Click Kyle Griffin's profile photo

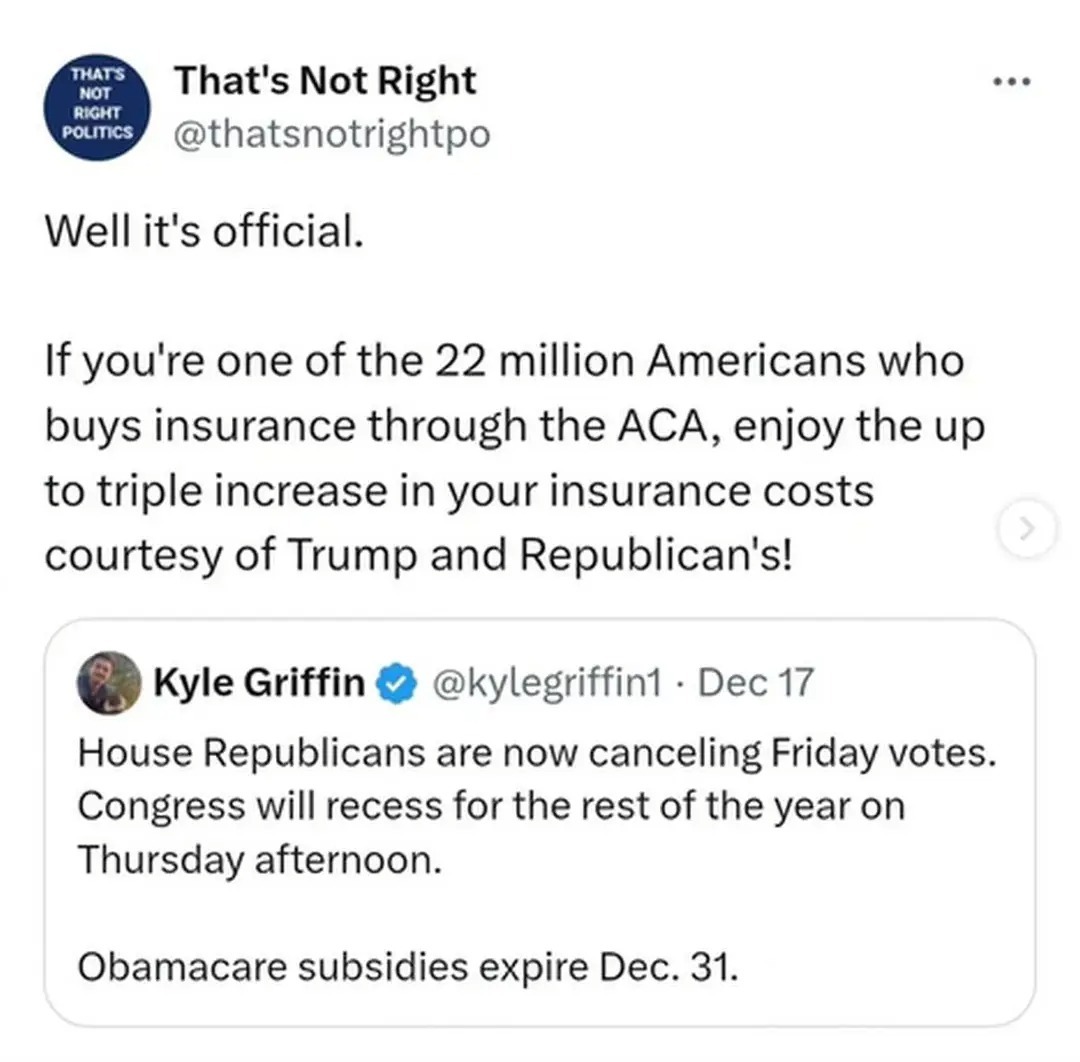[108, 685]
